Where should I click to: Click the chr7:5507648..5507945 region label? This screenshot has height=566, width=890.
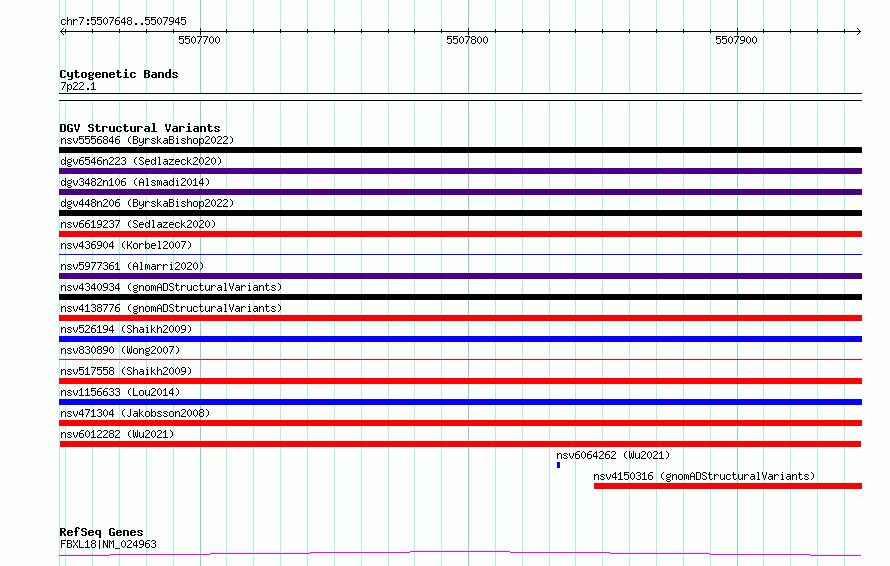point(123,21)
